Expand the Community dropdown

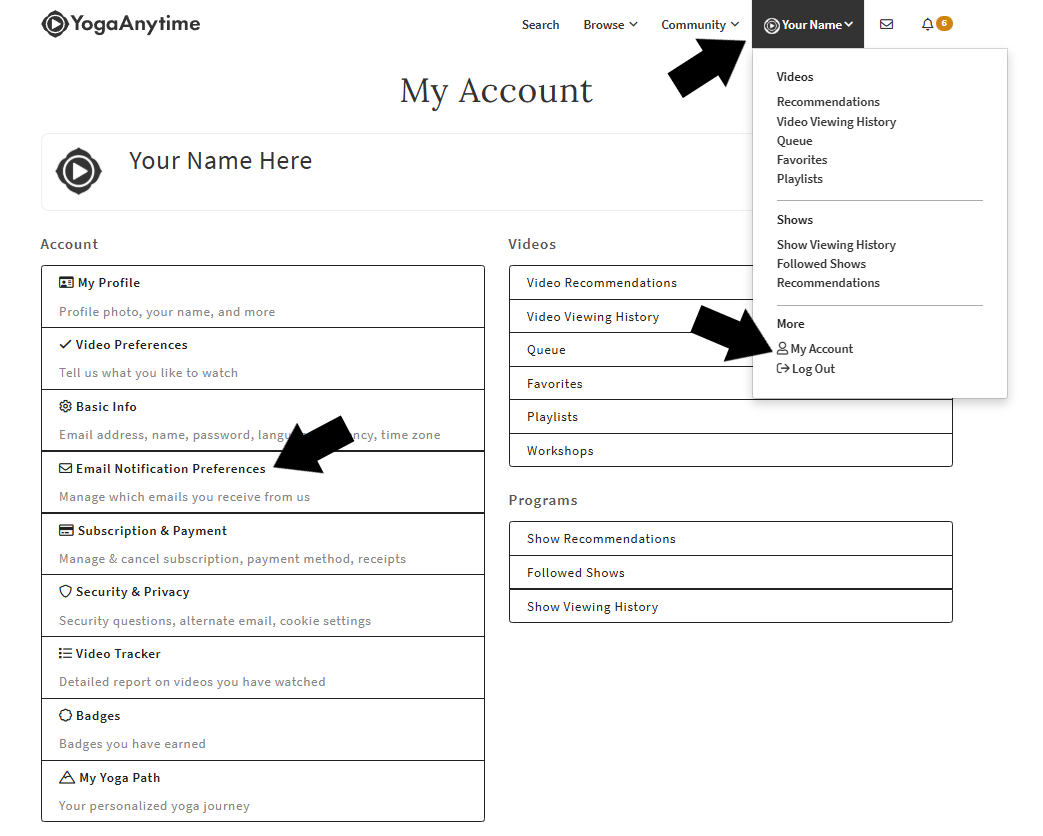tap(700, 25)
